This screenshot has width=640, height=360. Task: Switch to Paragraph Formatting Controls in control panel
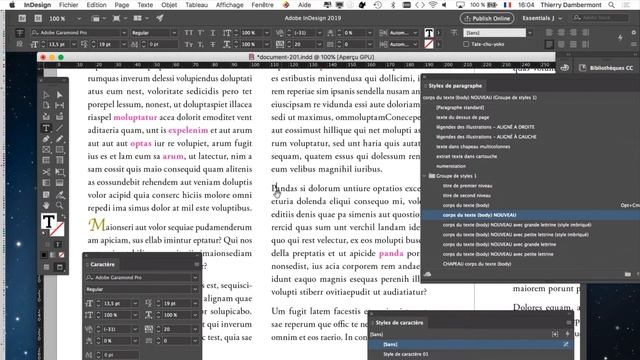[x=20, y=44]
